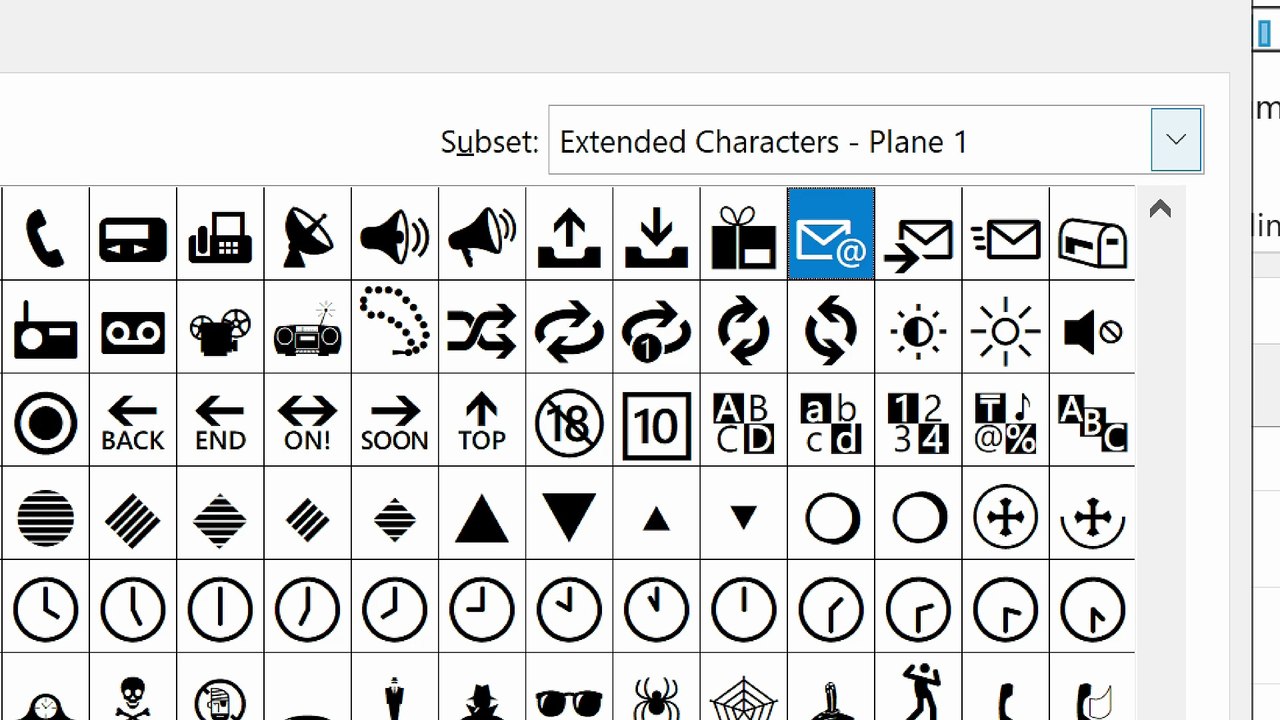The width and height of the screenshot is (1280, 720).
Task: Select the shuffle arrows symbol
Action: (481, 327)
